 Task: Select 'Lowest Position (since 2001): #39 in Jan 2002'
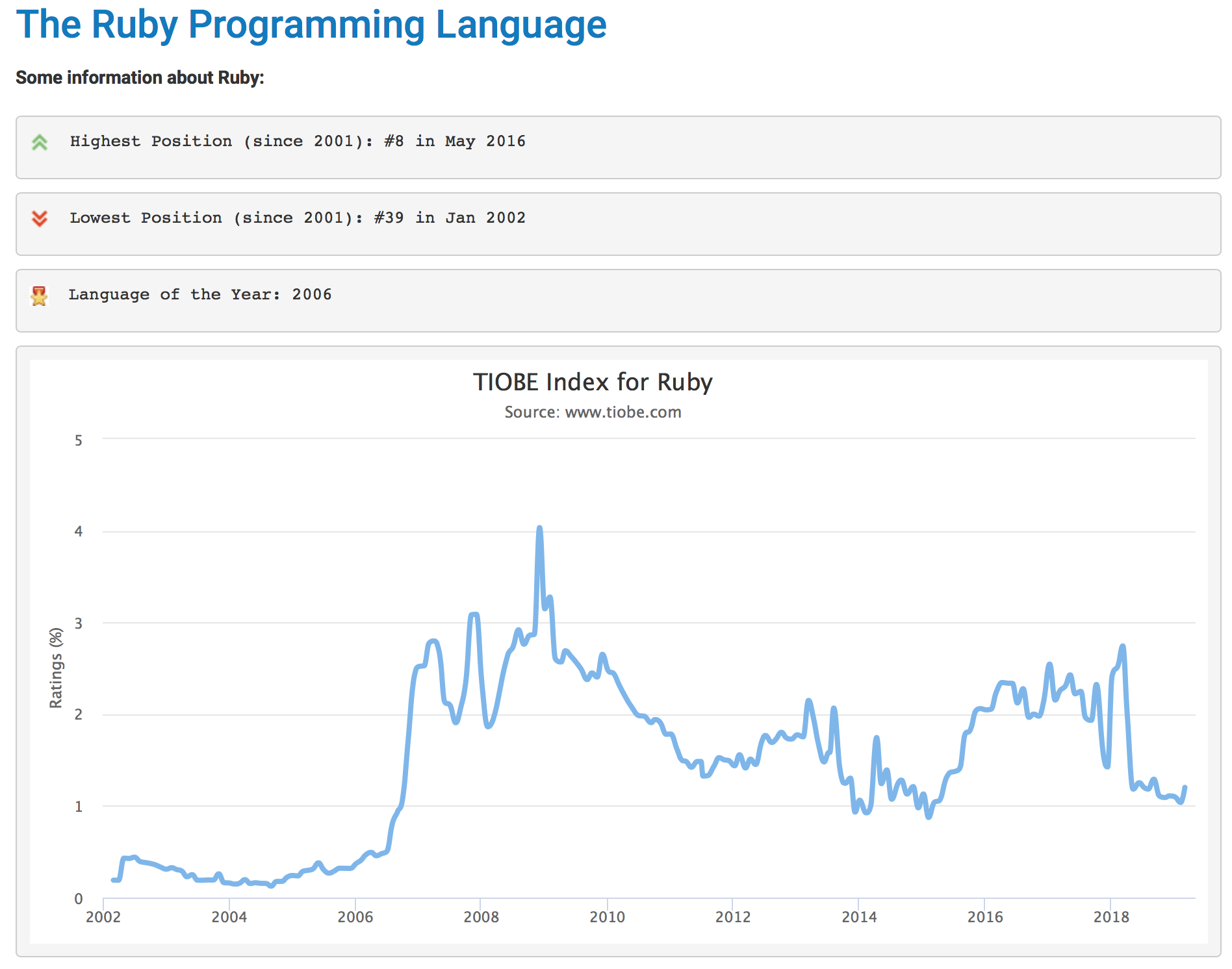coord(298,218)
